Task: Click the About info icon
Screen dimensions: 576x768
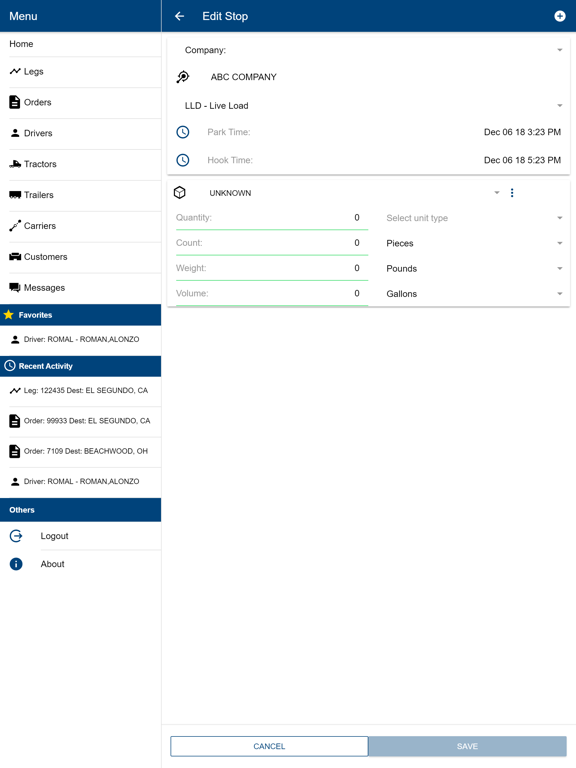Action: click(x=16, y=564)
